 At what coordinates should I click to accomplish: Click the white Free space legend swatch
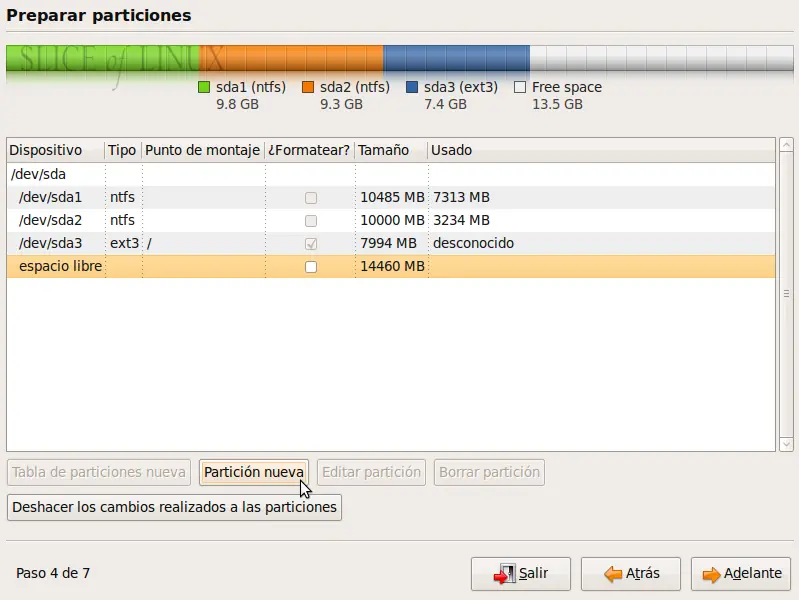click(520, 87)
